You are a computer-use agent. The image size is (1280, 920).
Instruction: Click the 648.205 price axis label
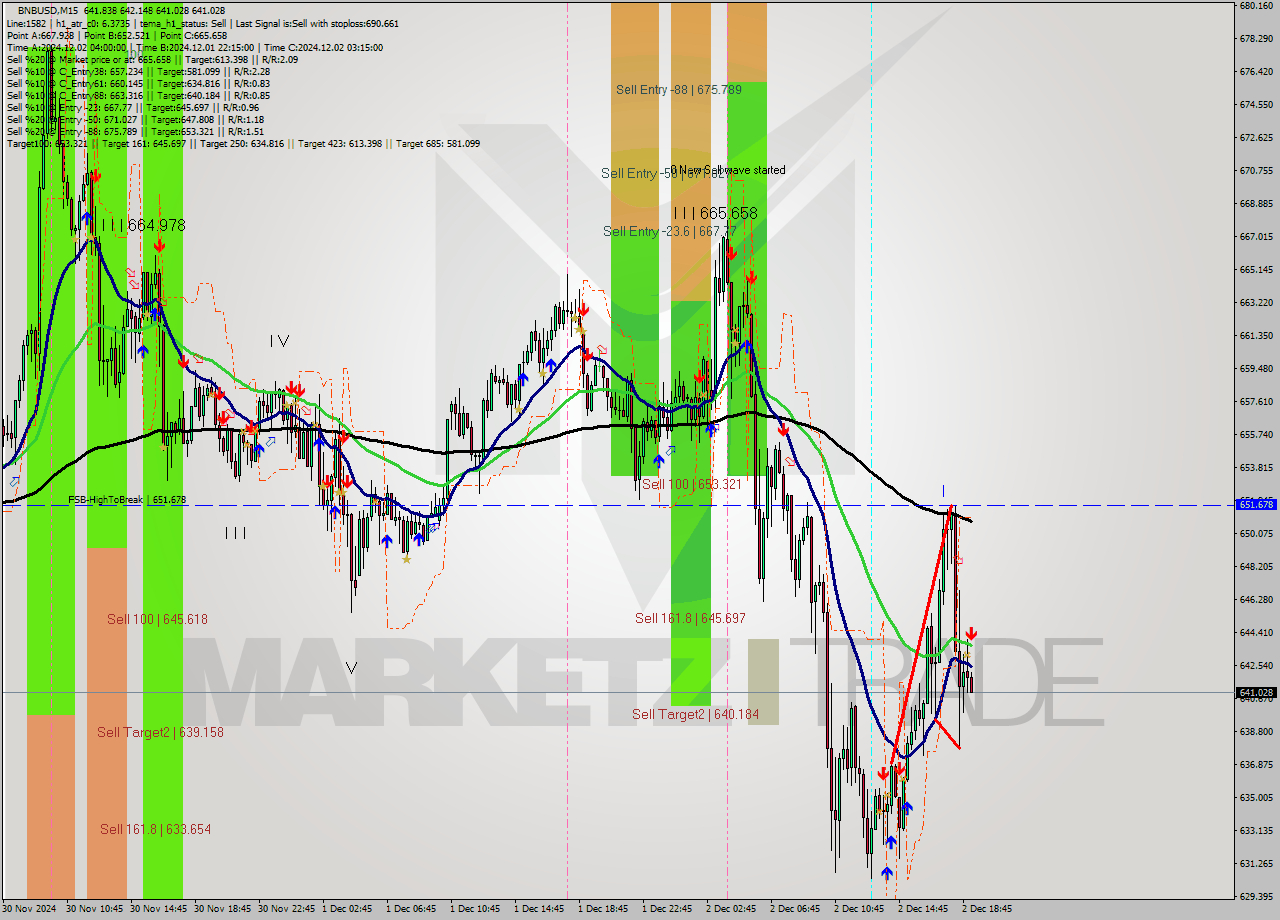pyautogui.click(x=1256, y=567)
